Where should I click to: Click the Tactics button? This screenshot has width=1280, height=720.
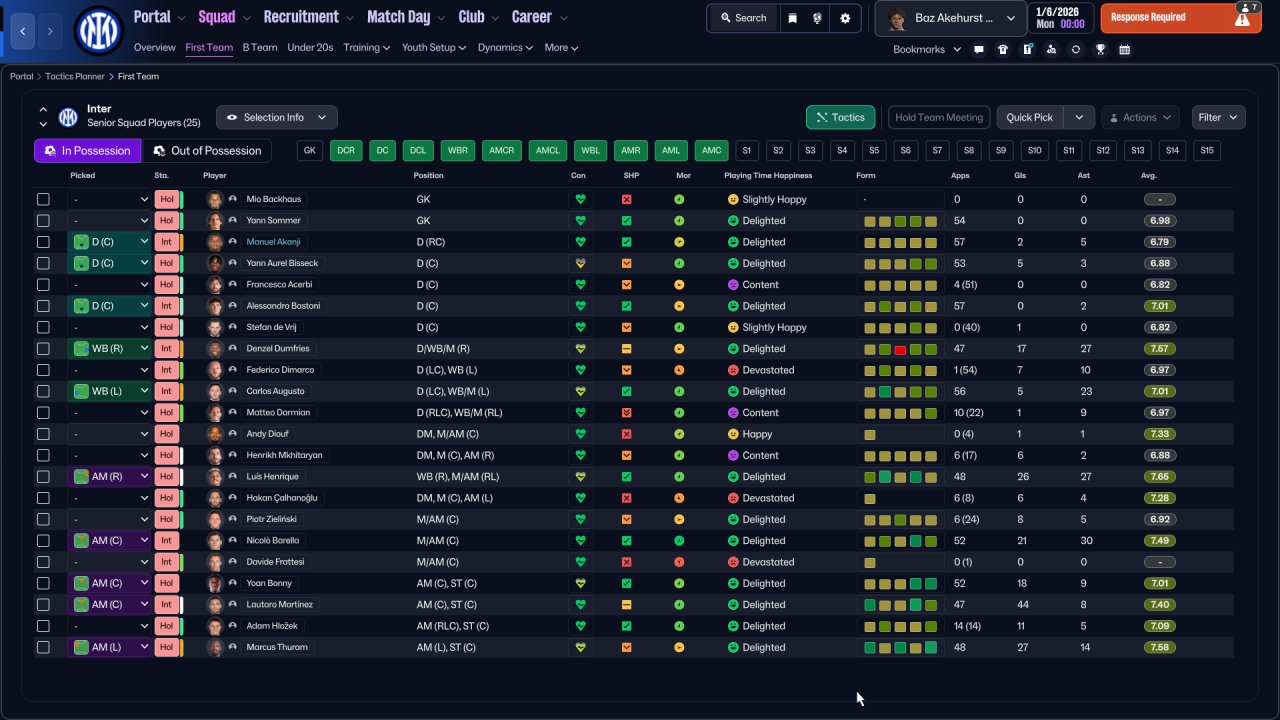(840, 117)
